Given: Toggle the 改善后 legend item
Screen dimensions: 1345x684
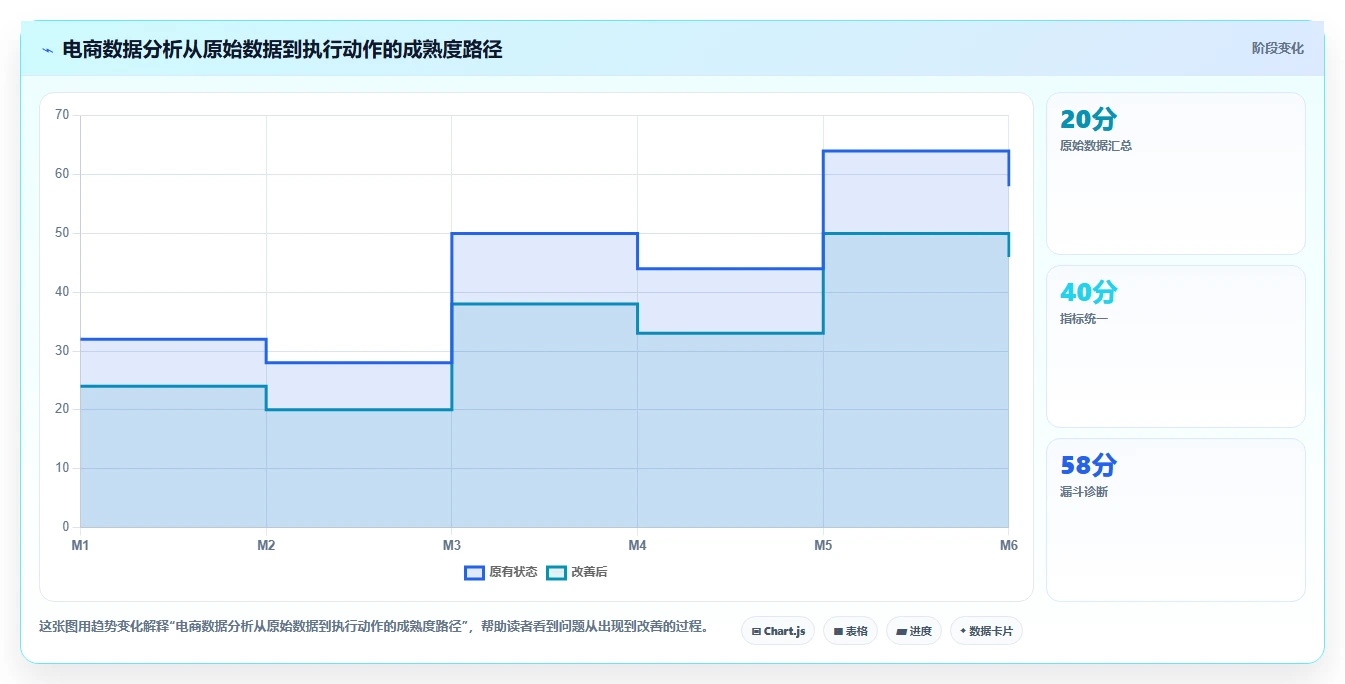Looking at the screenshot, I should (x=577, y=572).
